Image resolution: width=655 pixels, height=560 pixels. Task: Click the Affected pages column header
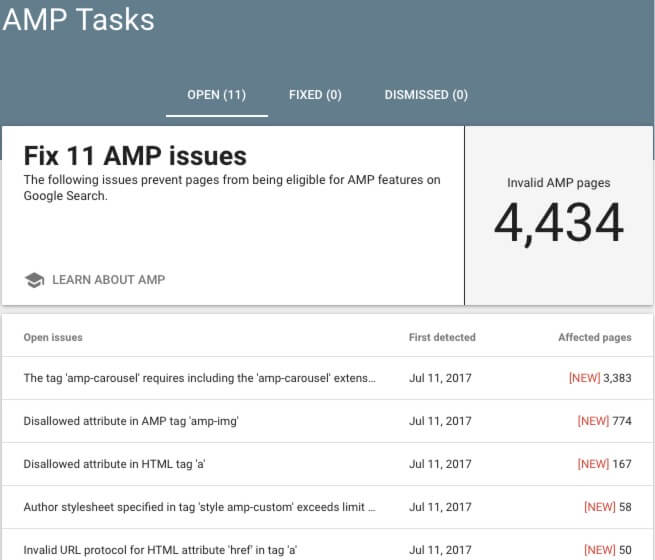pyautogui.click(x=595, y=337)
